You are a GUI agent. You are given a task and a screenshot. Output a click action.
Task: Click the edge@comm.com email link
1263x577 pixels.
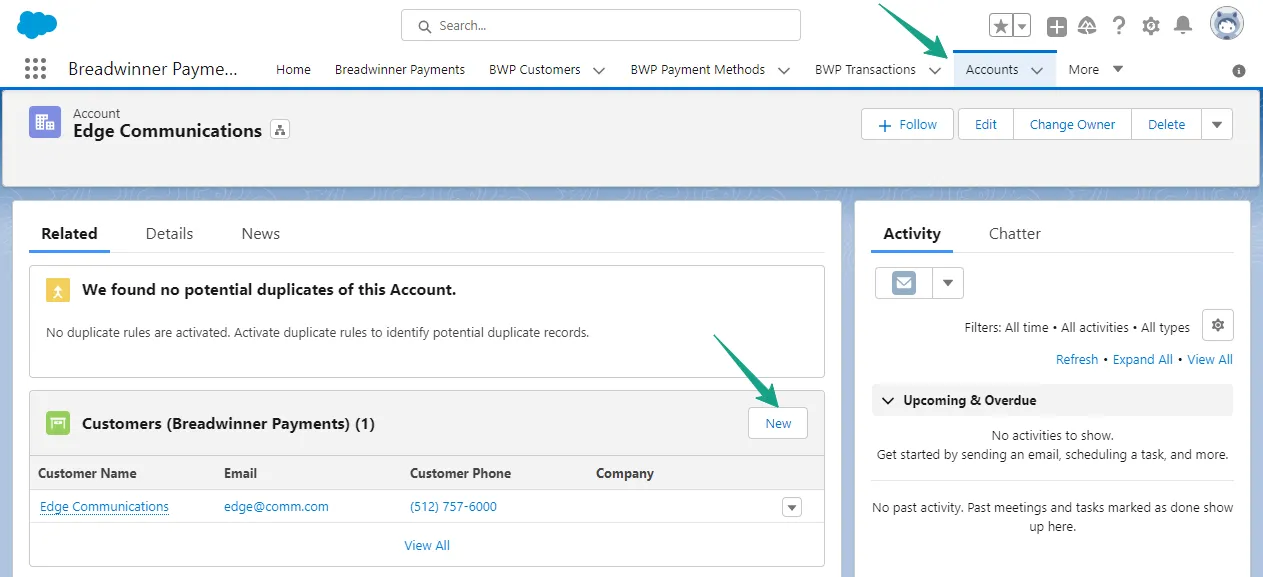click(x=276, y=507)
